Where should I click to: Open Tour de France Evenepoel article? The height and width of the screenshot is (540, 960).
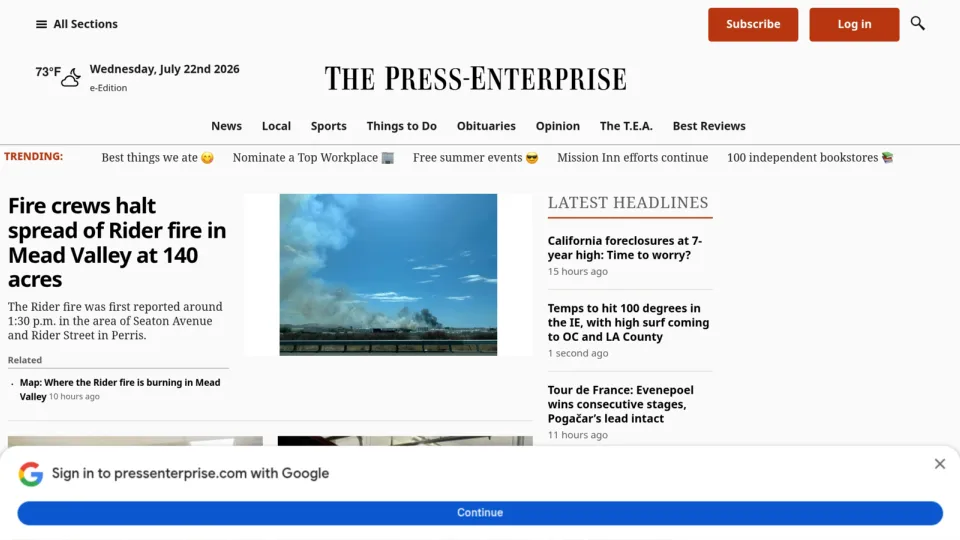coord(620,404)
